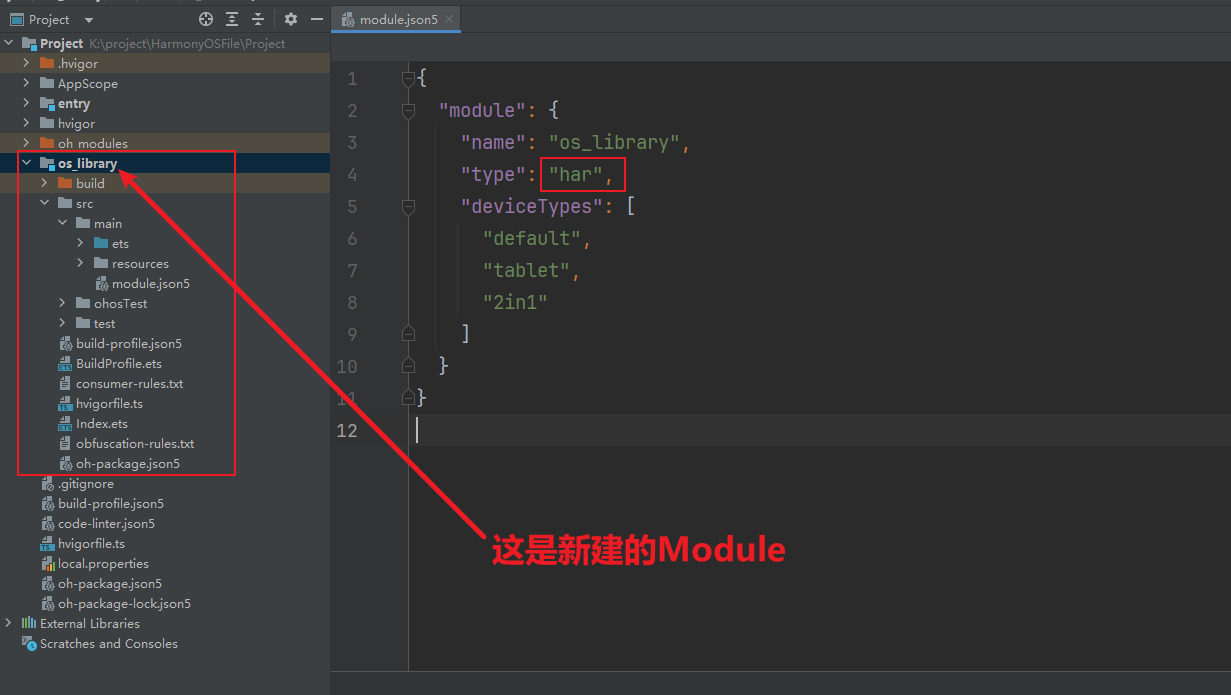
Task: Click the "2in1" string in the editor
Action: 515,302
